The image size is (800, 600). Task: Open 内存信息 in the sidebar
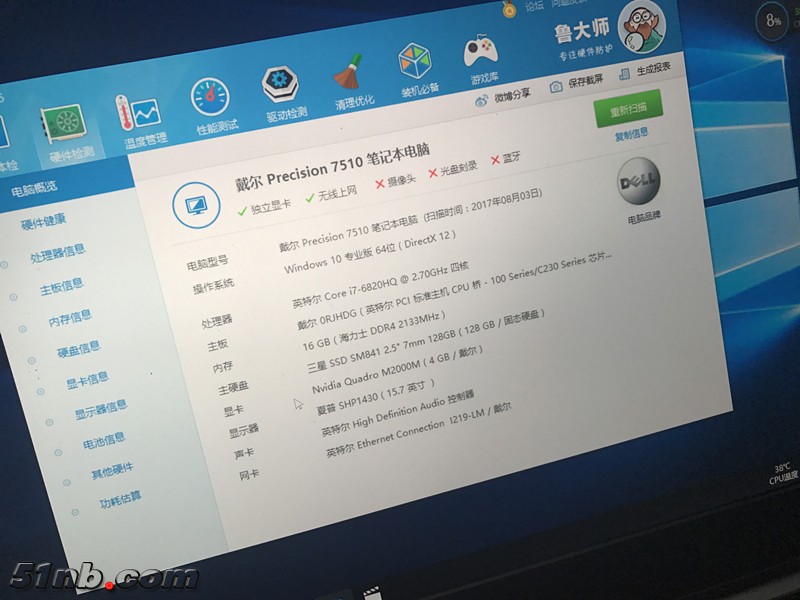coord(70,317)
